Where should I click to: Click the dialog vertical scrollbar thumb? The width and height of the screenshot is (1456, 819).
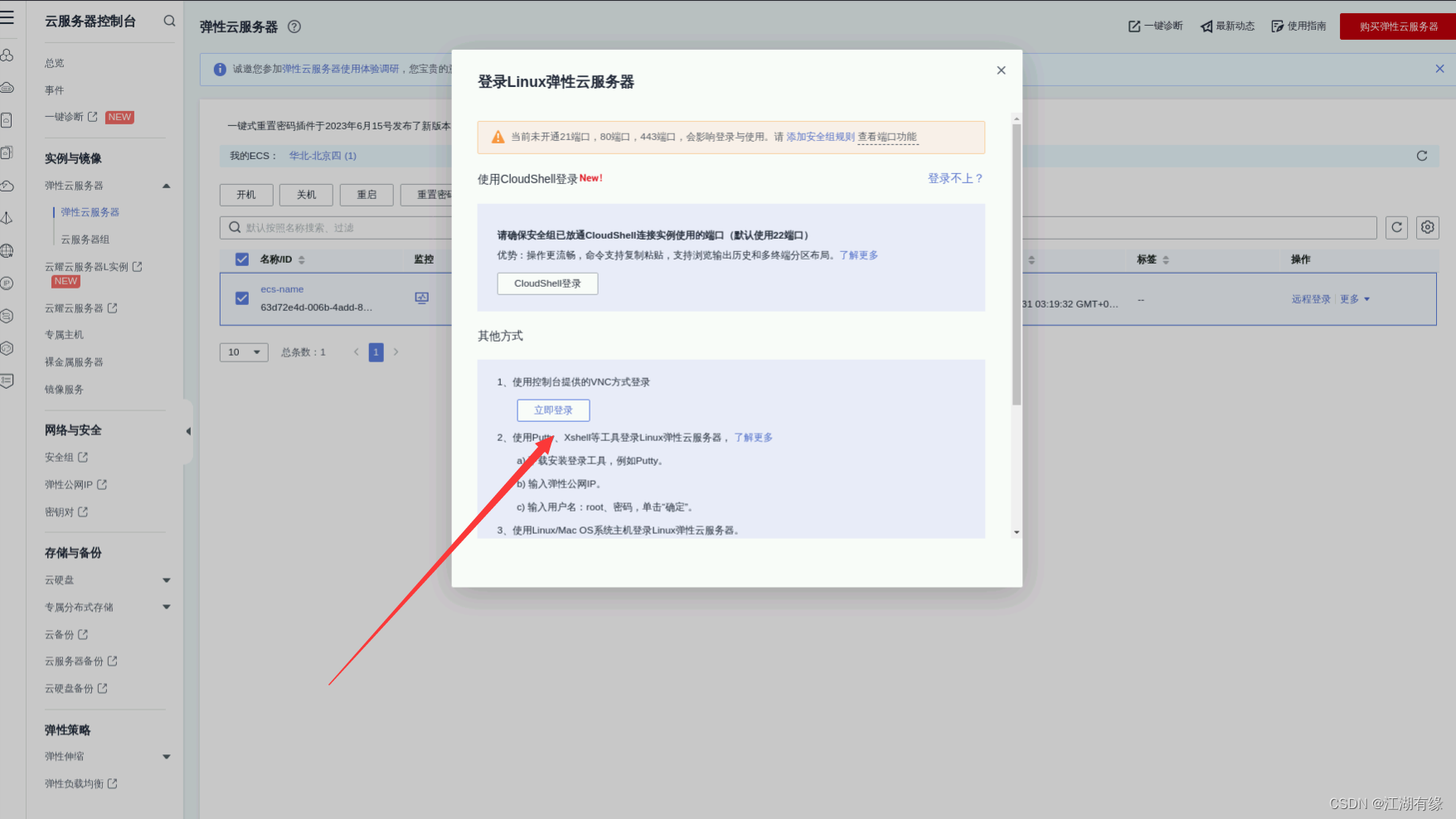(x=1017, y=264)
